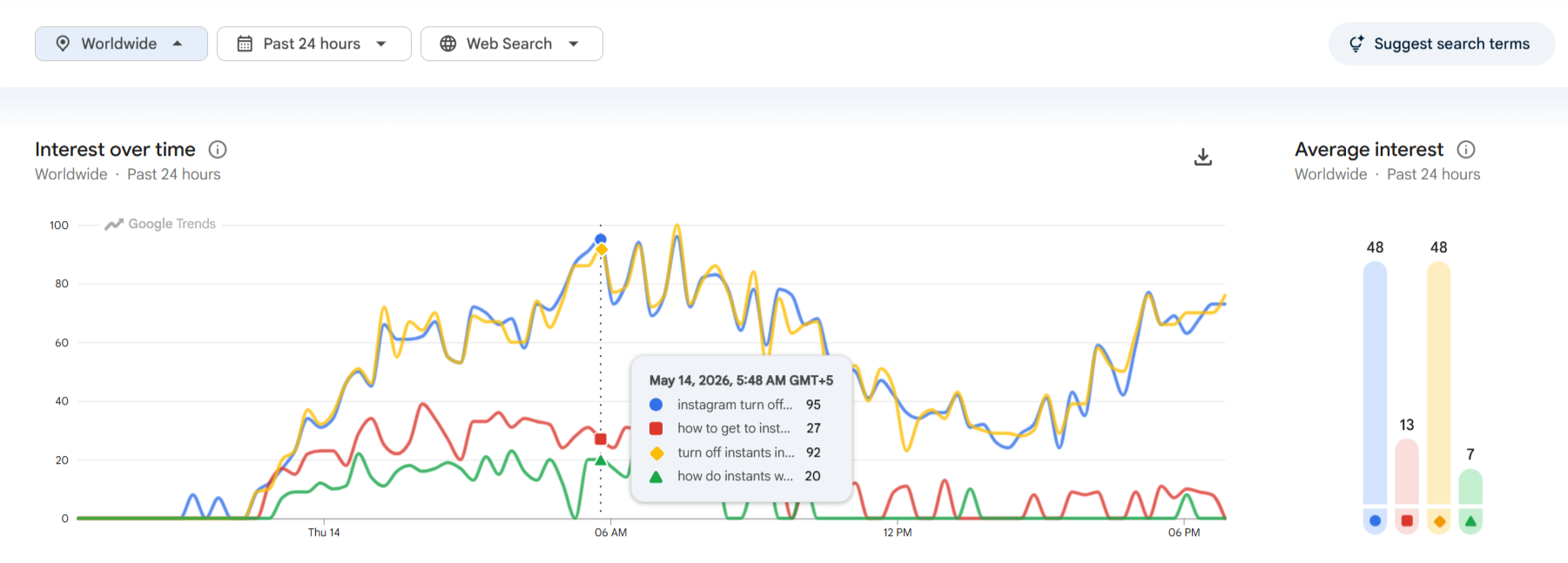Click 'turn off instants in...' tooltip row
1568x563 pixels.
(736, 452)
